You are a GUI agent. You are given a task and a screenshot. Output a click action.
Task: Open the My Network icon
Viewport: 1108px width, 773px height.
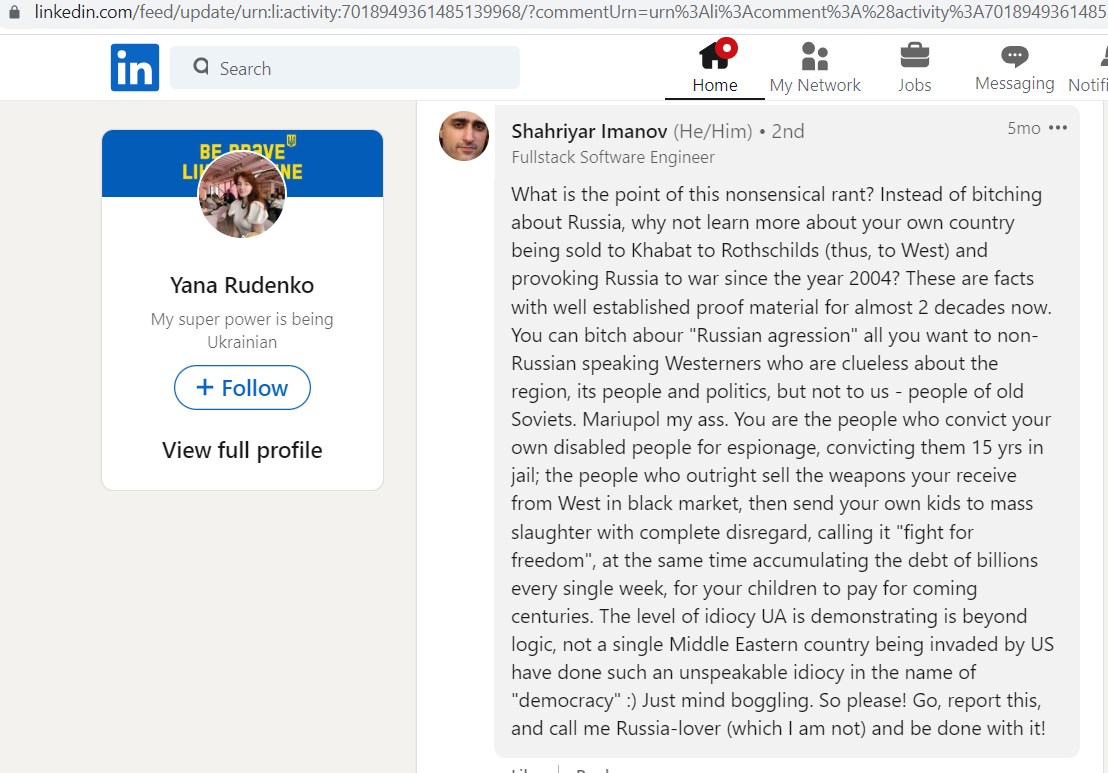(x=815, y=57)
